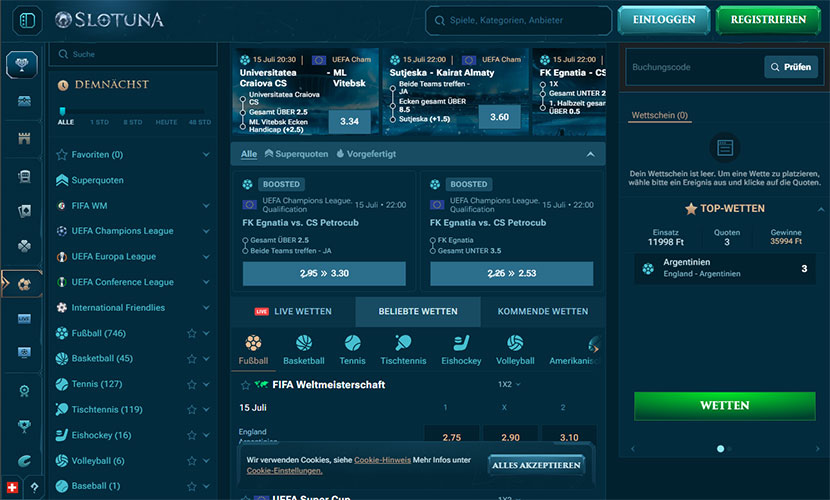Click the Spiele, Kategorien, Anbieter search field
Image resolution: width=830 pixels, height=500 pixels.
pos(518,21)
